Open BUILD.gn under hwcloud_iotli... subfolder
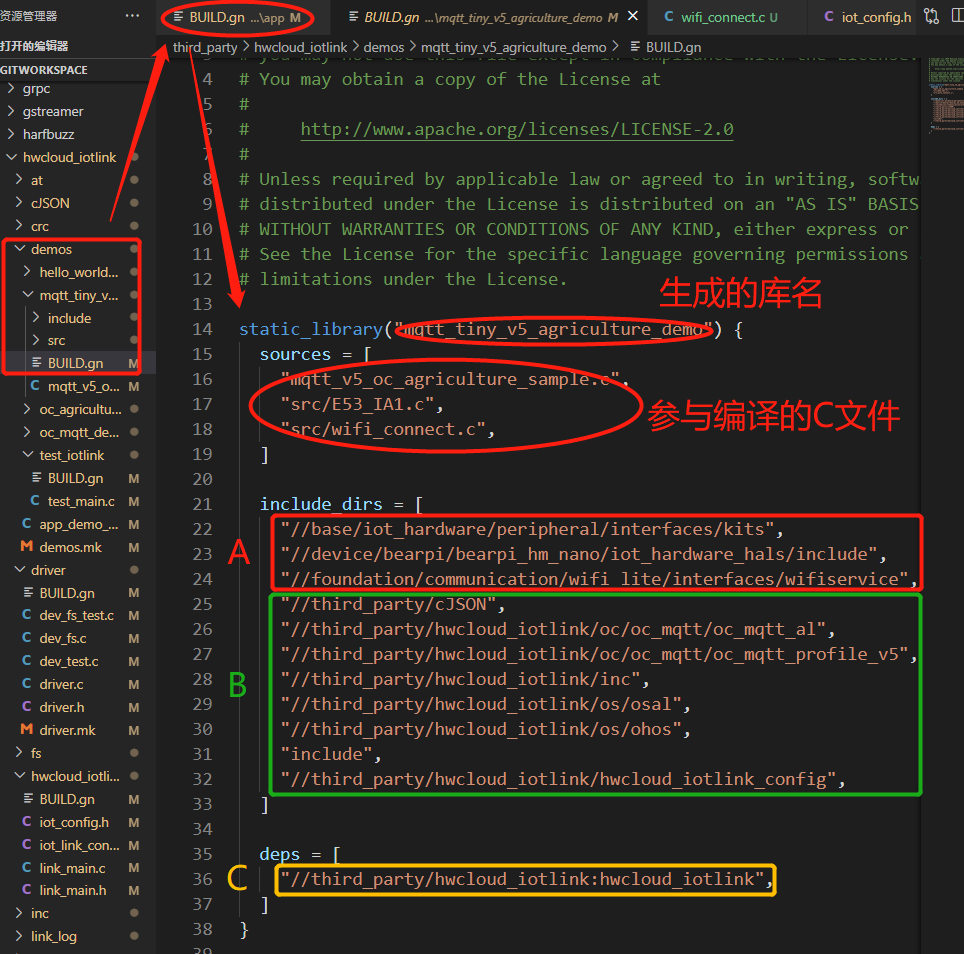The image size is (964, 954). tap(77, 799)
